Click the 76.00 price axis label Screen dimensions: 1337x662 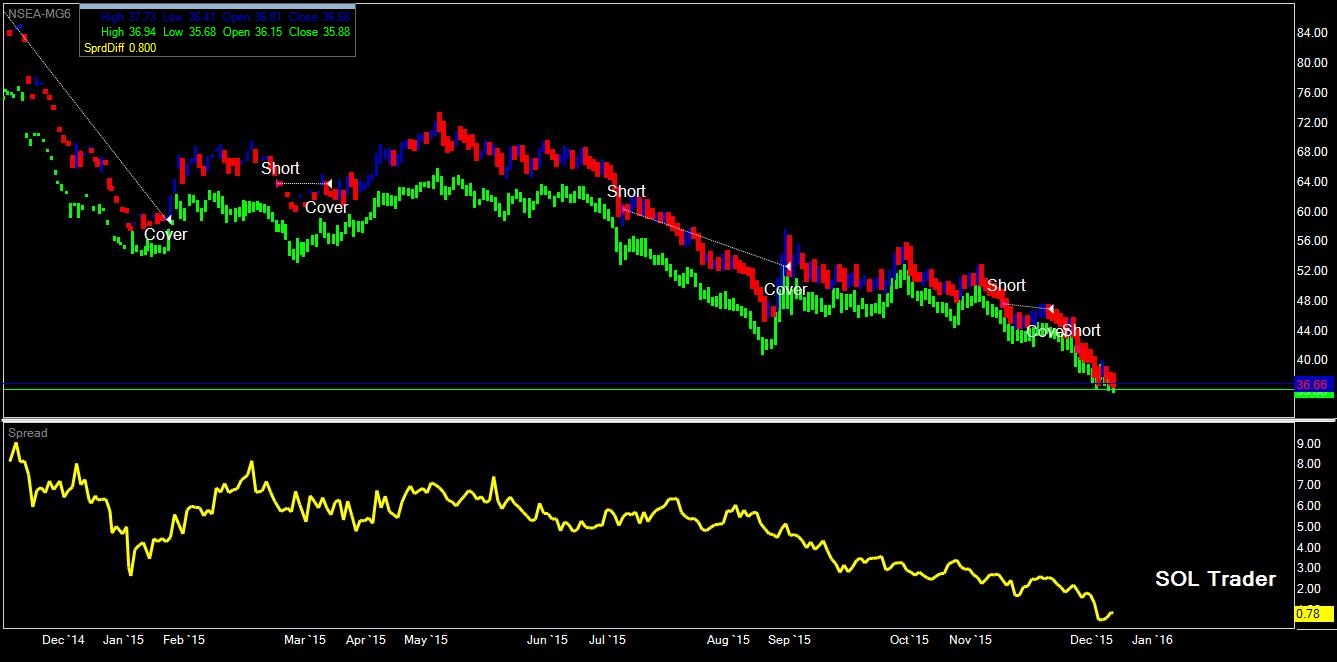click(1311, 92)
